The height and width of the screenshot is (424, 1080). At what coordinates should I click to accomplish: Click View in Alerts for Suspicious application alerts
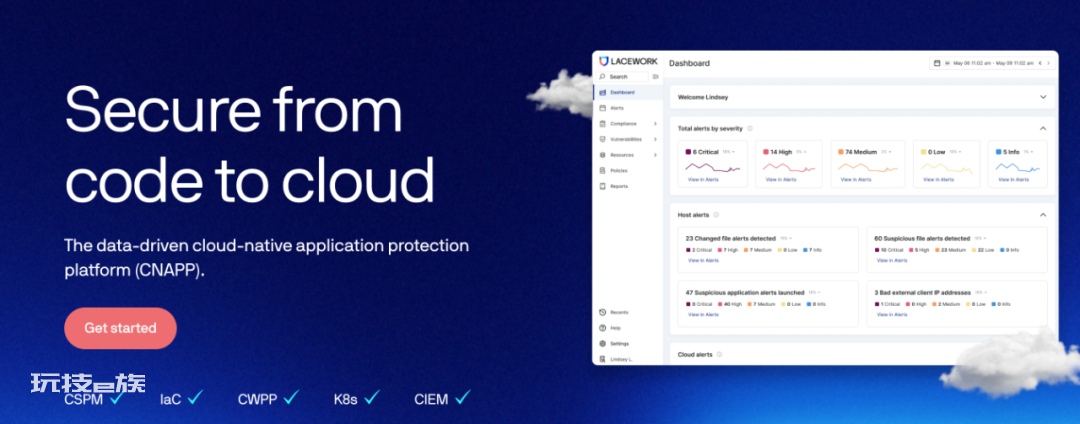click(x=703, y=315)
